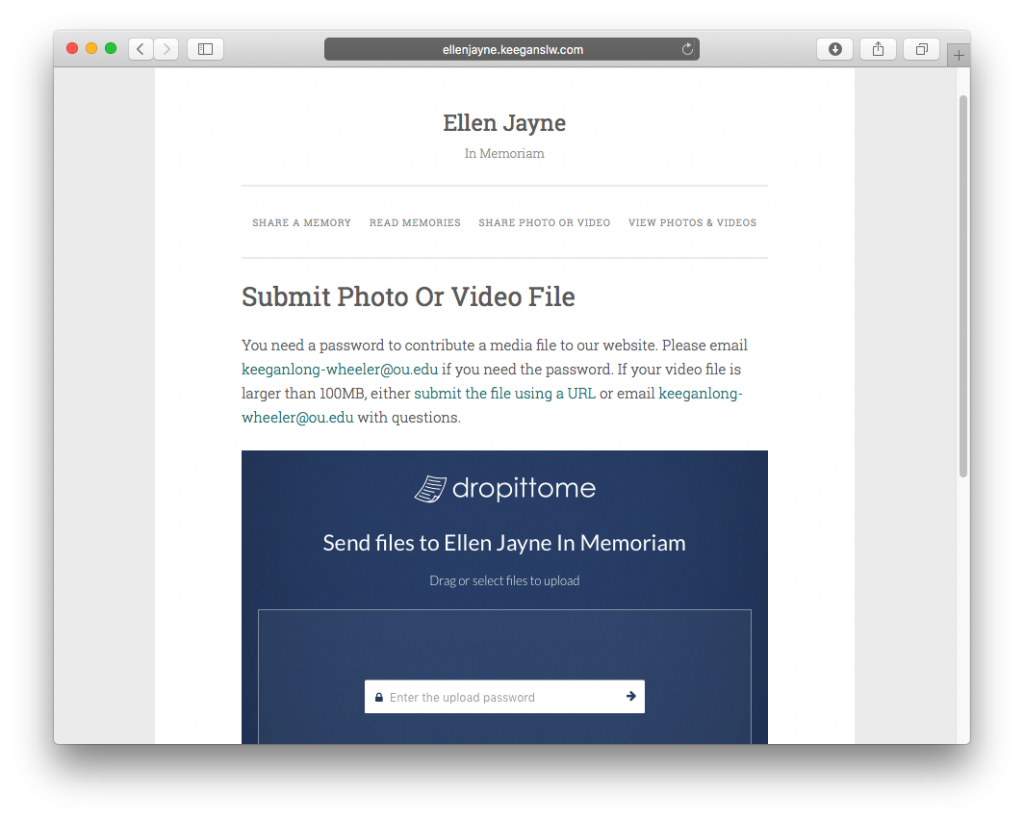
Task: Open View Photos & Videos menu item
Action: [692, 223]
